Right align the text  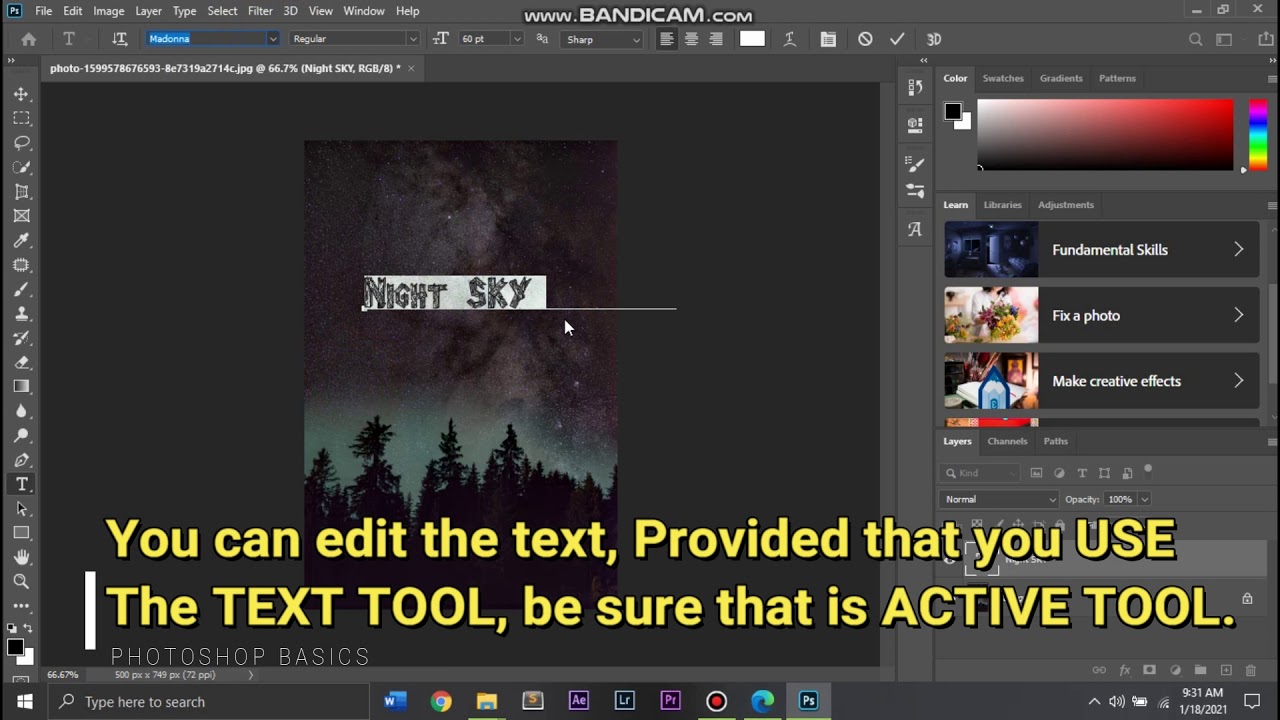pyautogui.click(x=715, y=39)
